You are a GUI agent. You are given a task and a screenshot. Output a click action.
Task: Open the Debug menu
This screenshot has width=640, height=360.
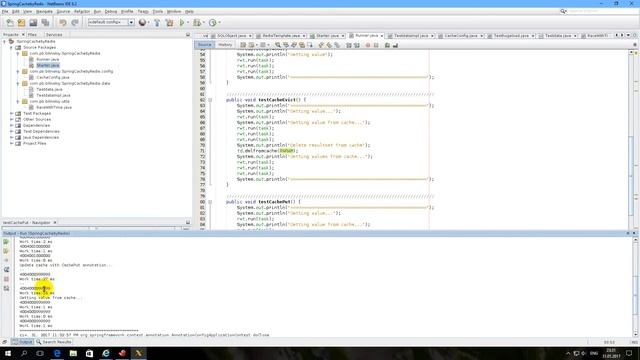(111, 11)
